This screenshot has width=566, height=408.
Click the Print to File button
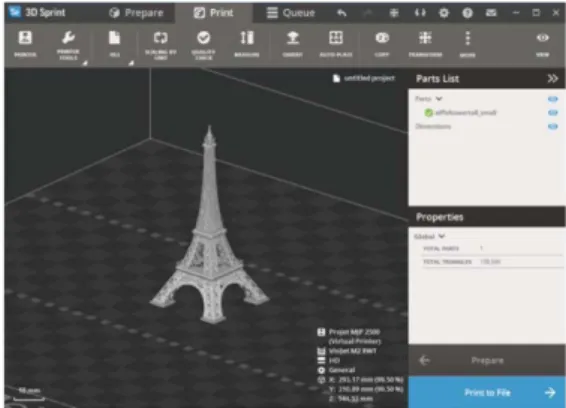click(487, 392)
